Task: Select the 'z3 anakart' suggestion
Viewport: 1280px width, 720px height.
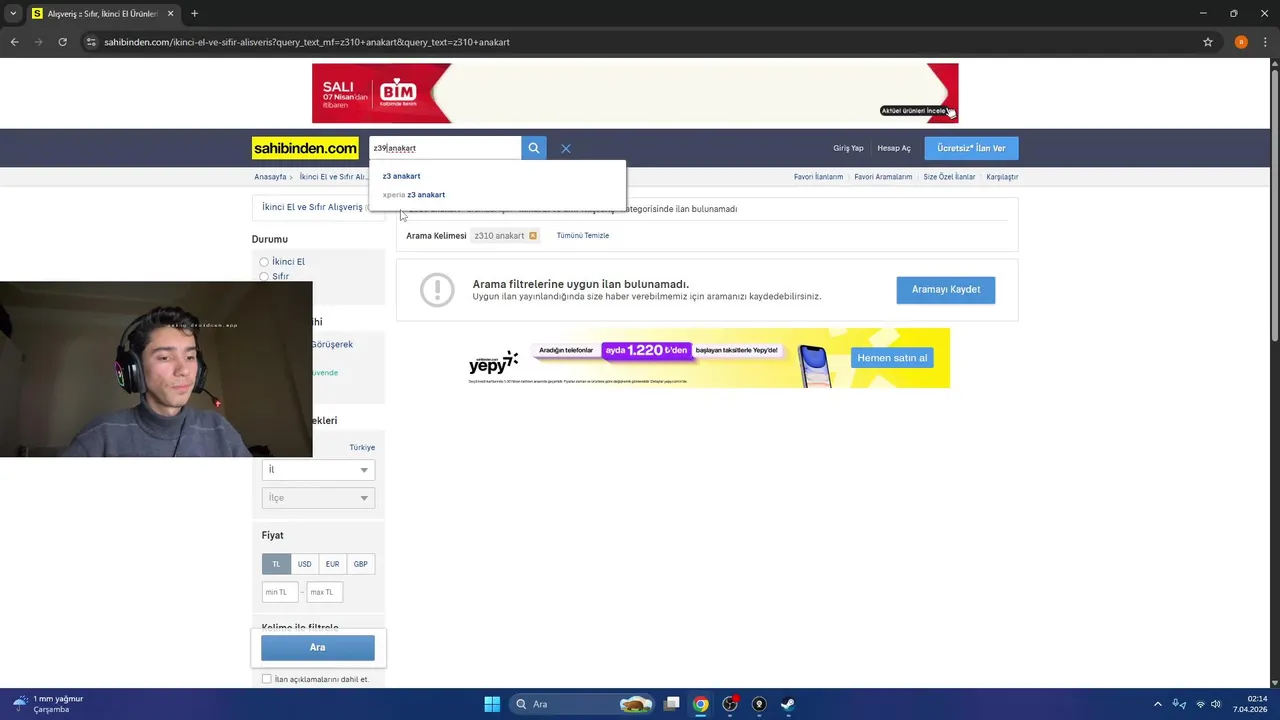Action: click(x=401, y=176)
